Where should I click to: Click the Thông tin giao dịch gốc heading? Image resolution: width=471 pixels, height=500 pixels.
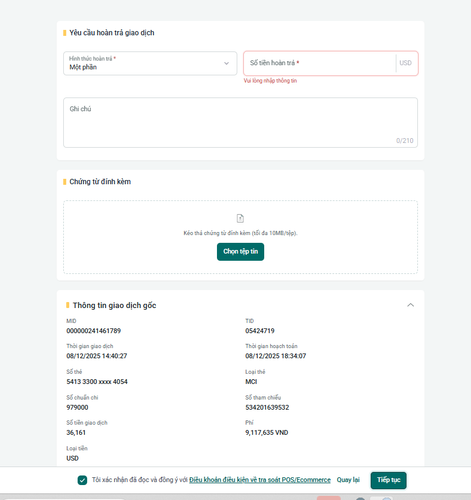coord(114,305)
